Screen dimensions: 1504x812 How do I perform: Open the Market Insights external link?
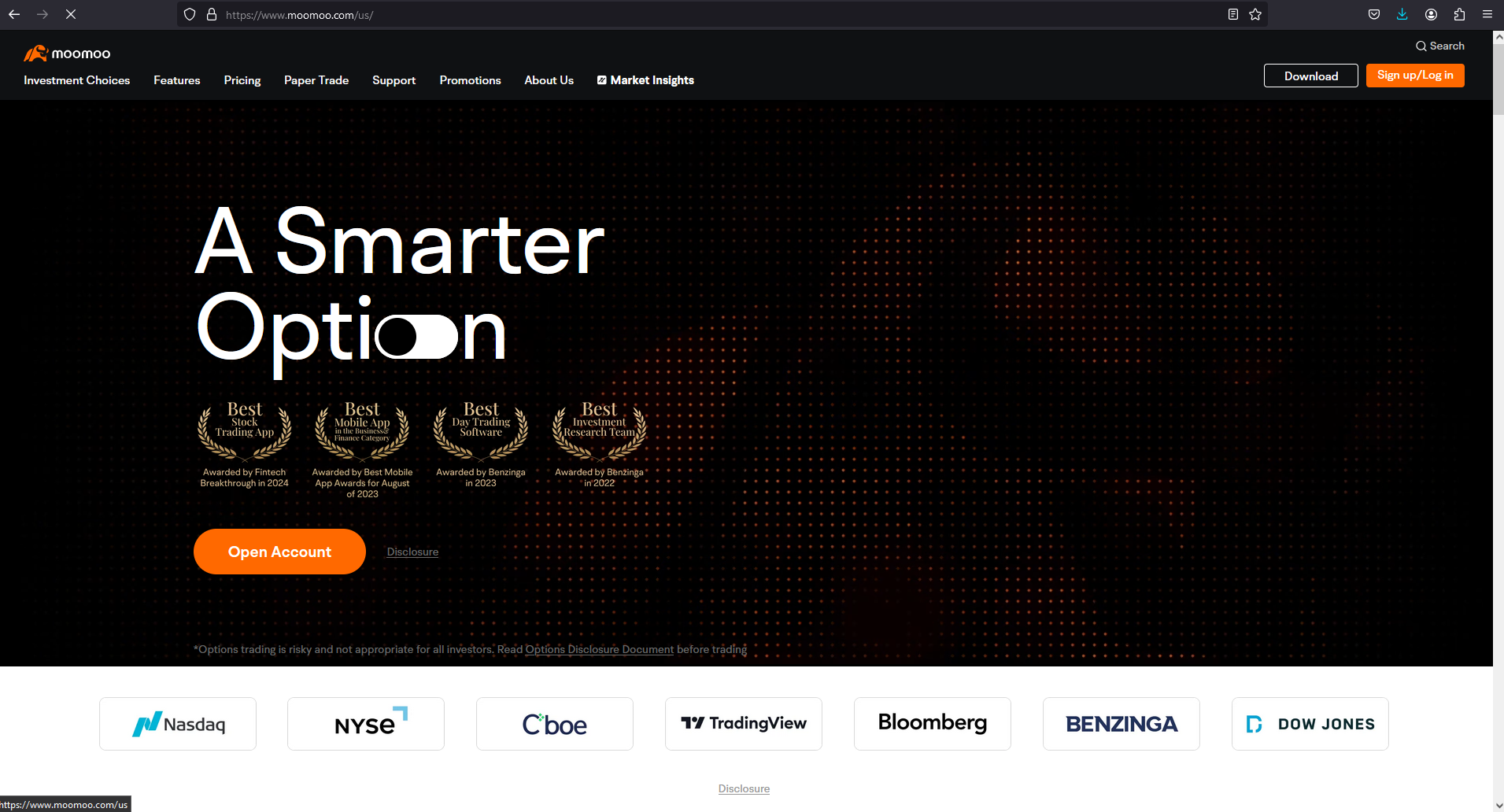645,80
